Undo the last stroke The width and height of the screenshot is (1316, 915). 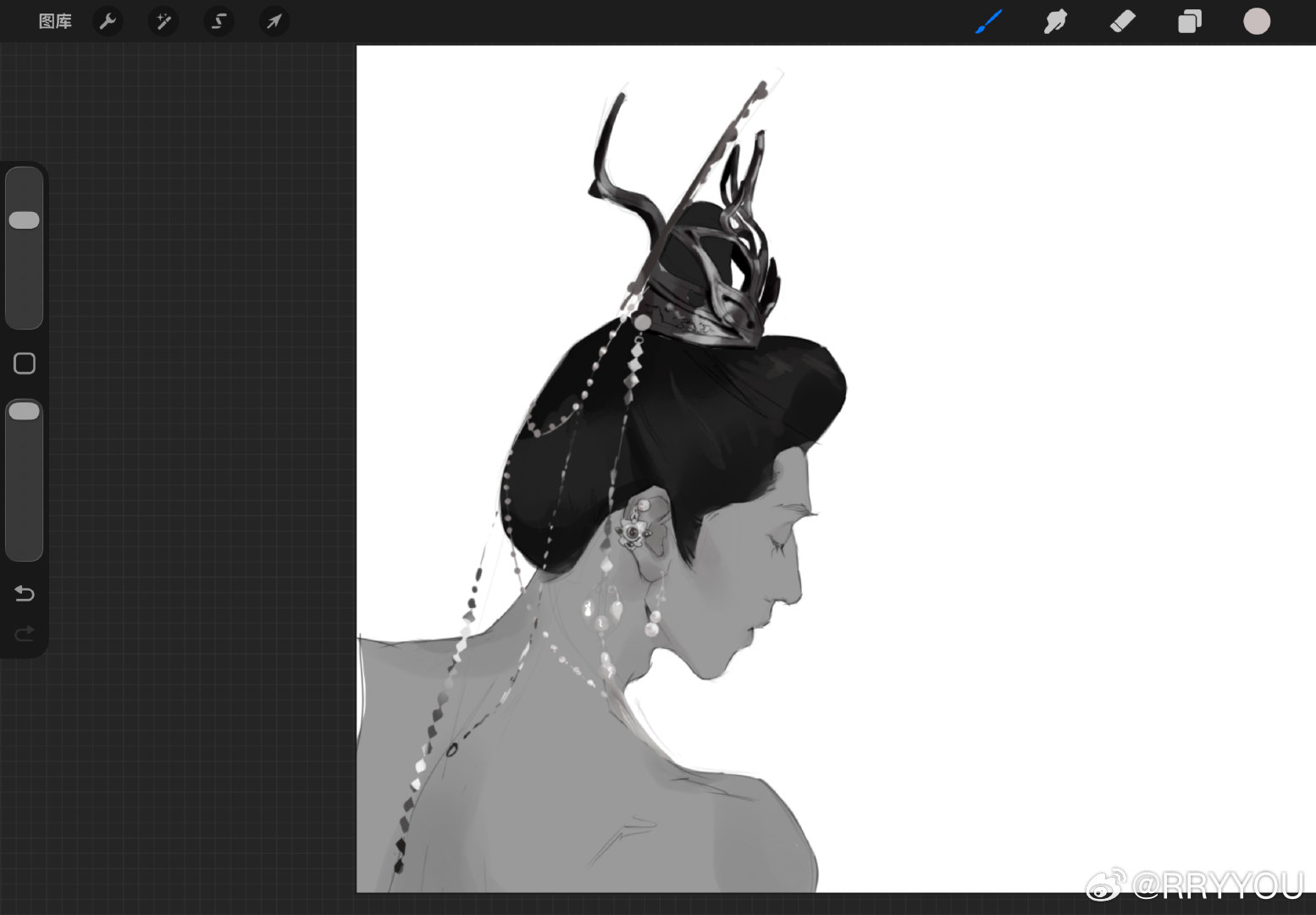pos(25,593)
